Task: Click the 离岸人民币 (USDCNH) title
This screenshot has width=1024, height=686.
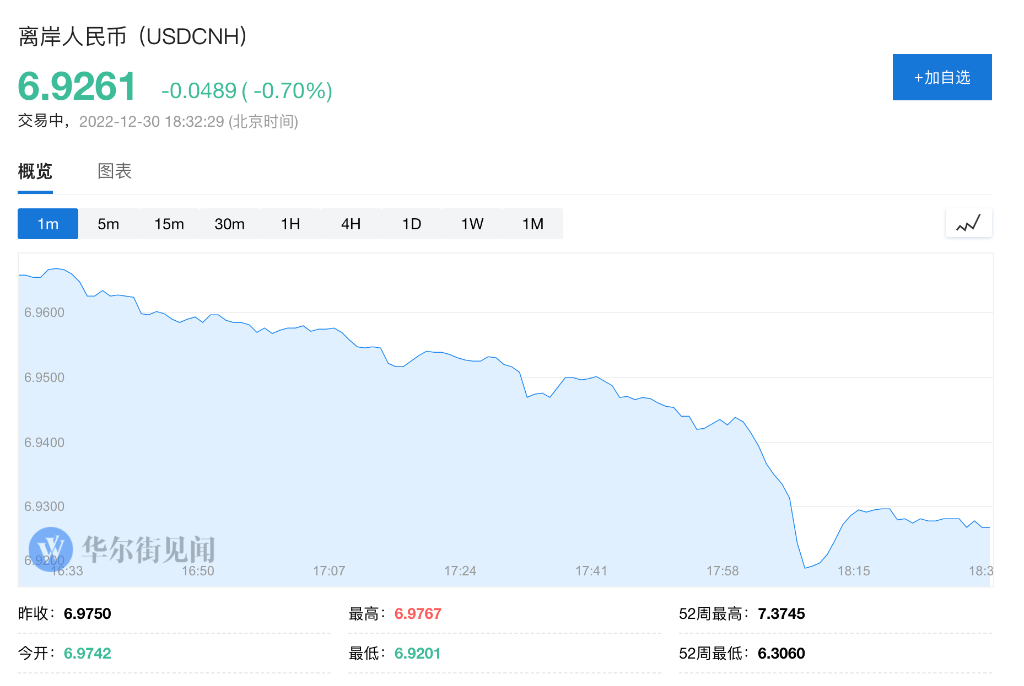Action: coord(133,37)
